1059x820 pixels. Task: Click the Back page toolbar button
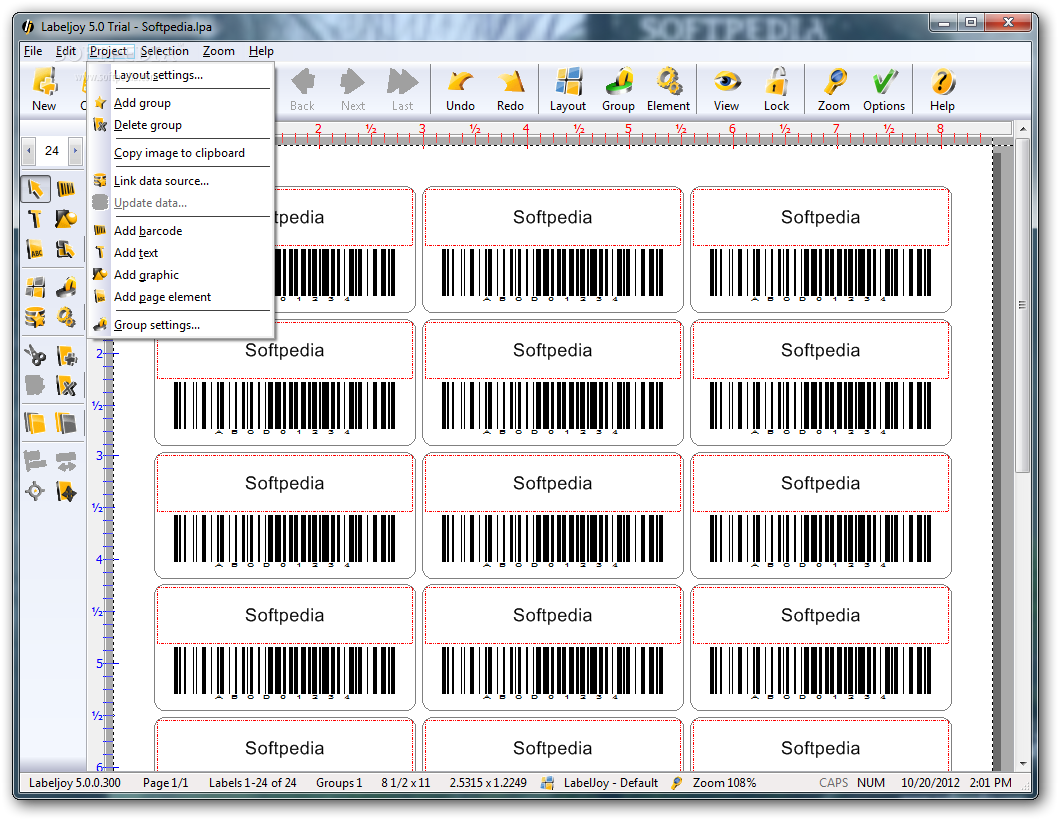tap(303, 89)
